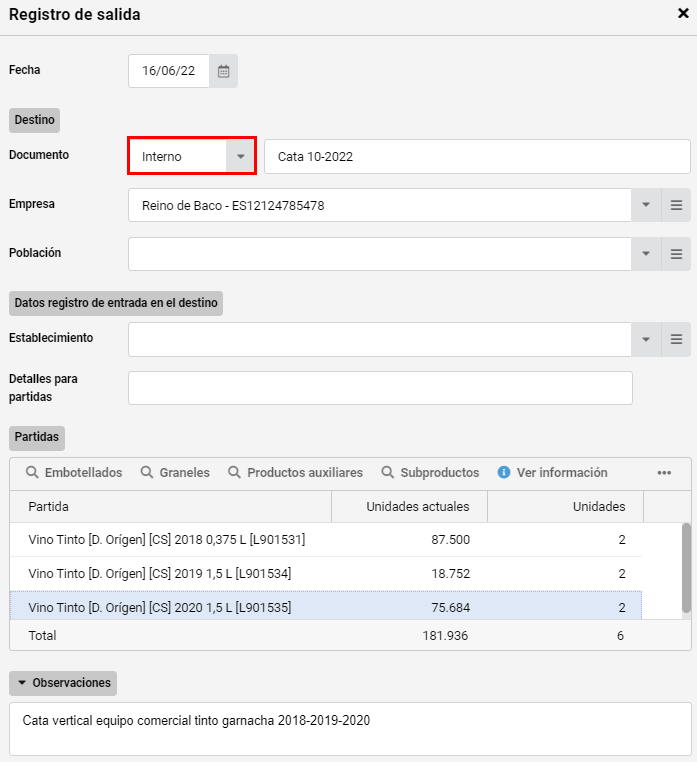
Task: Click Unidades value for the L901531 row
Action: [x=565, y=539]
